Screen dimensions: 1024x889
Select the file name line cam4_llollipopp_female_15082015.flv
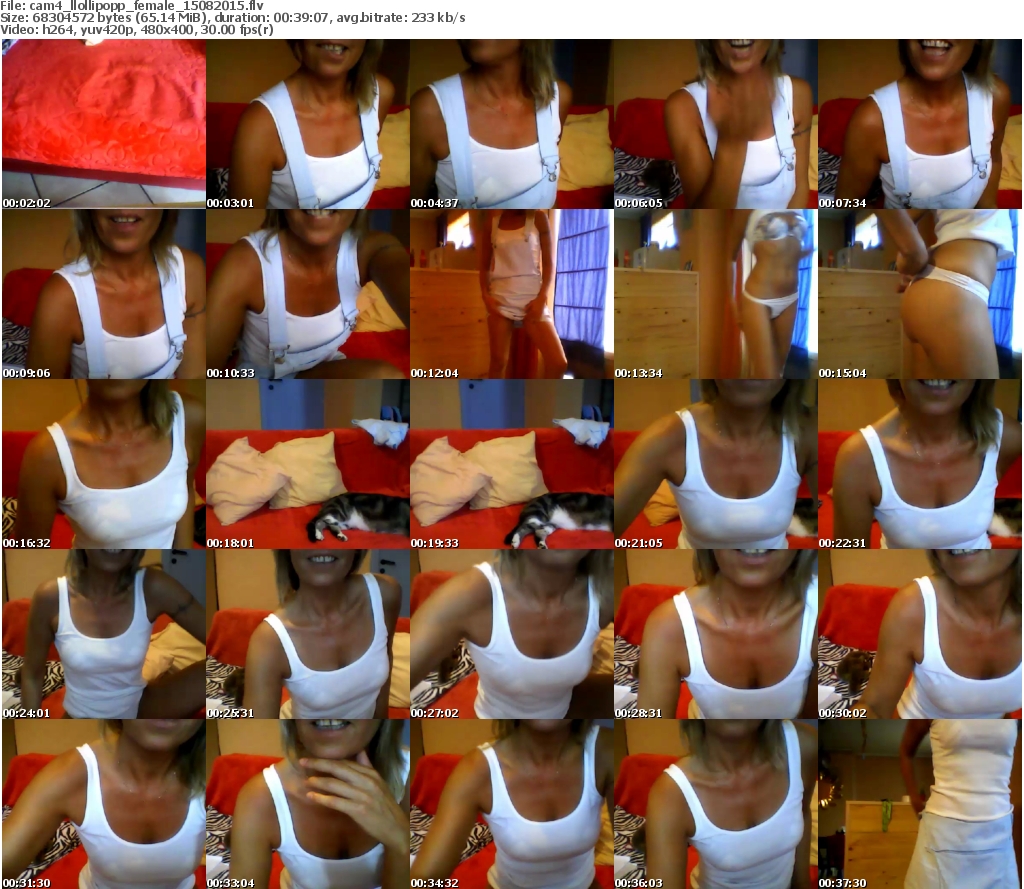pos(132,6)
